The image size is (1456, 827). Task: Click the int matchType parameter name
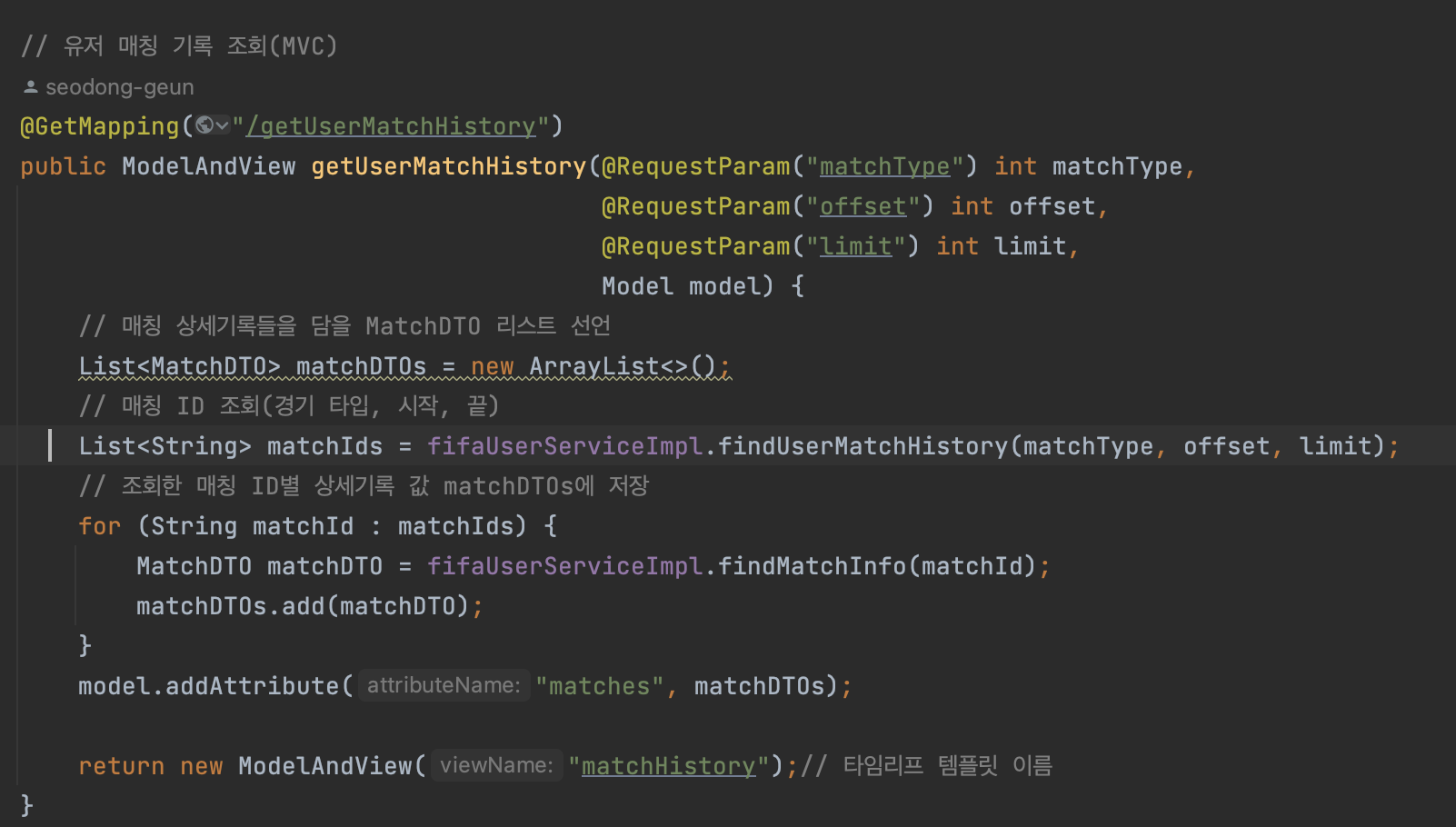click(x=1118, y=166)
